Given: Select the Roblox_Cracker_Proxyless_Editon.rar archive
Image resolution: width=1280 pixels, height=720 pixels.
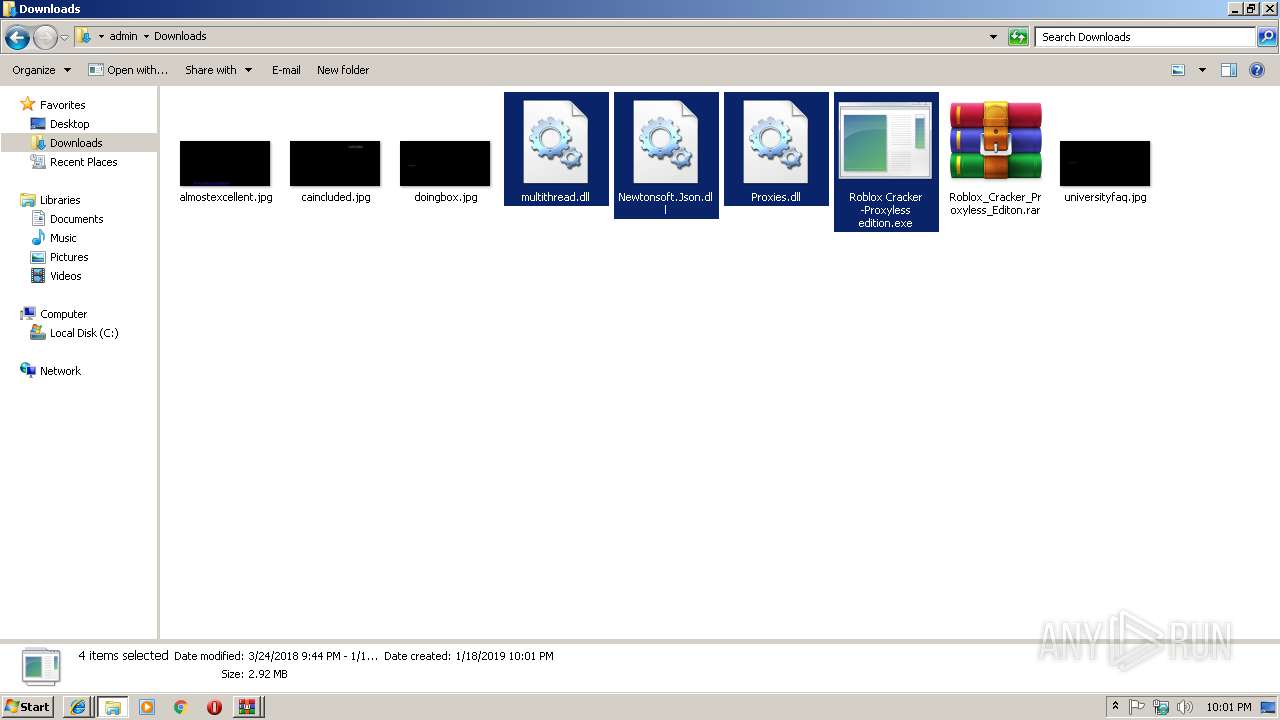Looking at the screenshot, I should click(996, 160).
